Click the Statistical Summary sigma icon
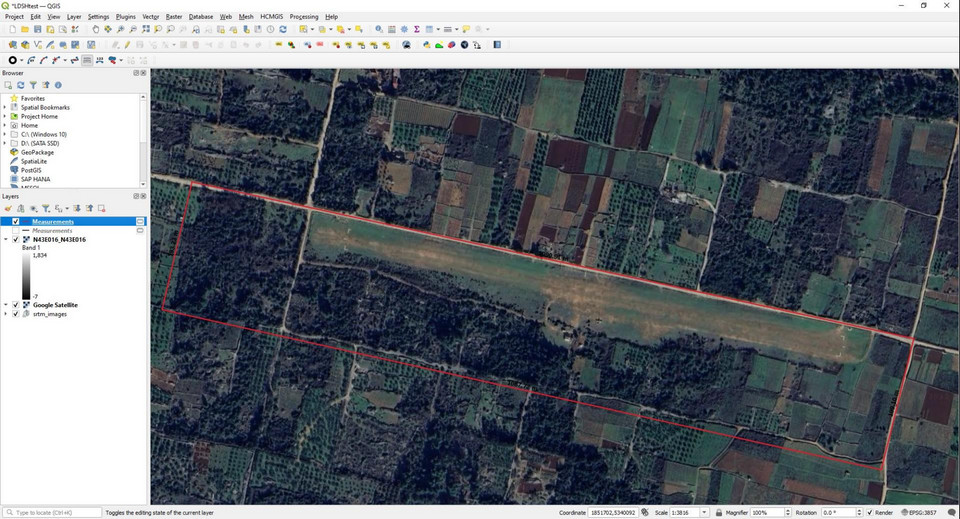Screen dimensions: 960x519 click(x=417, y=29)
